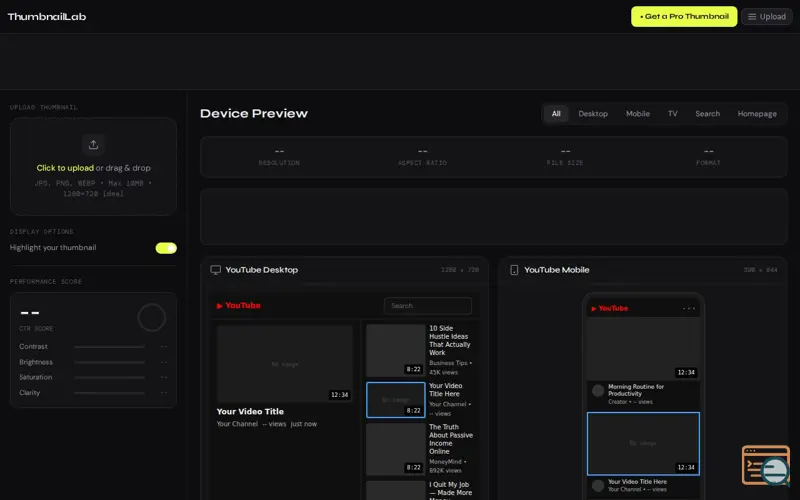
Task: Click 'MoneyMind' channel name text
Action: click(445, 462)
